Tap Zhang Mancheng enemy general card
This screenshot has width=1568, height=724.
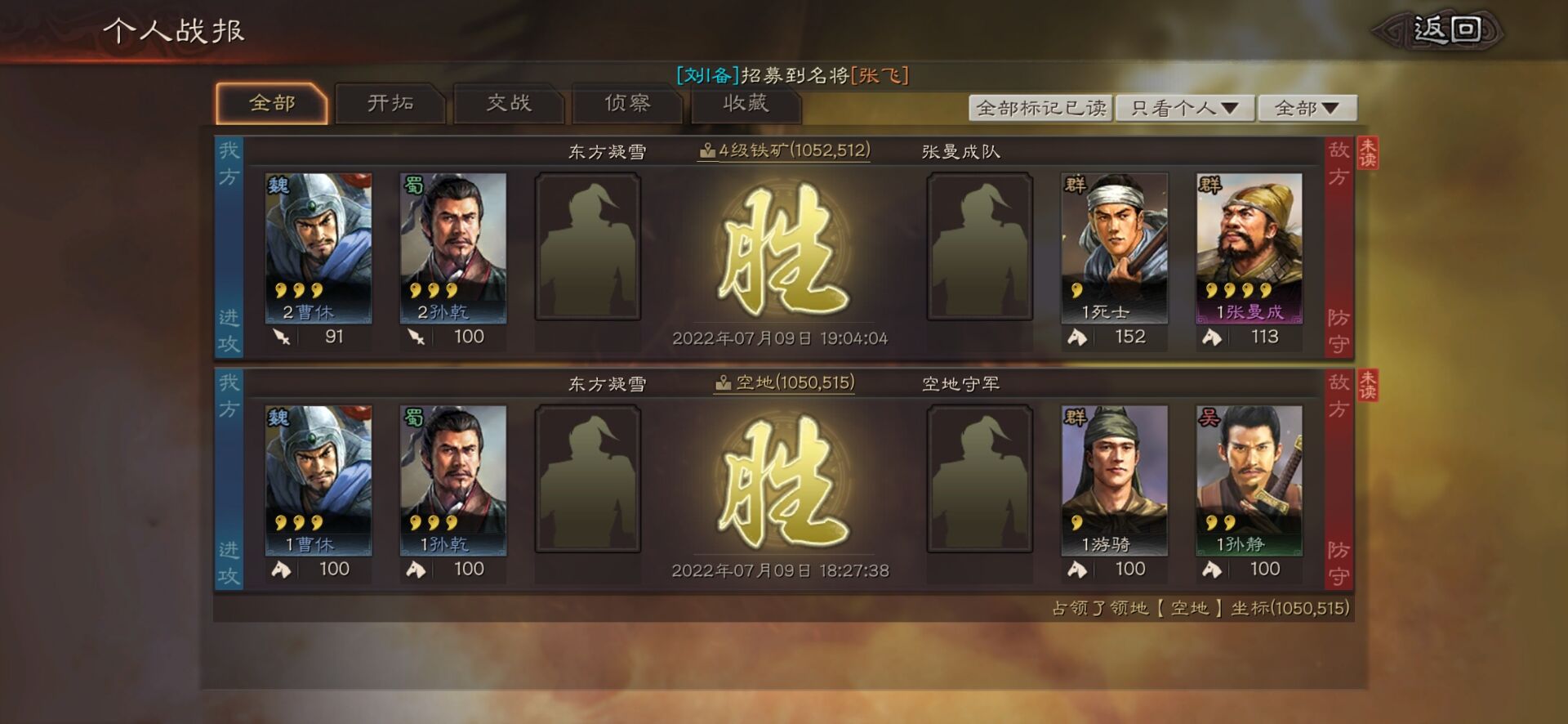(1249, 248)
